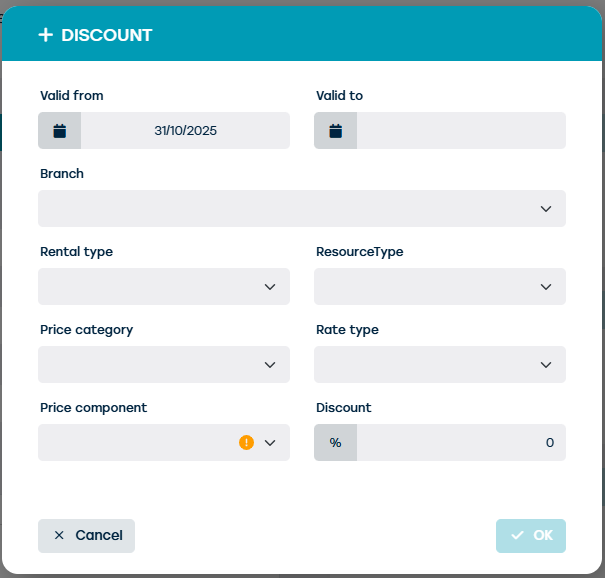This screenshot has height=578, width=605.
Task: Open the Price component dropdown arrow
Action: tap(269, 443)
